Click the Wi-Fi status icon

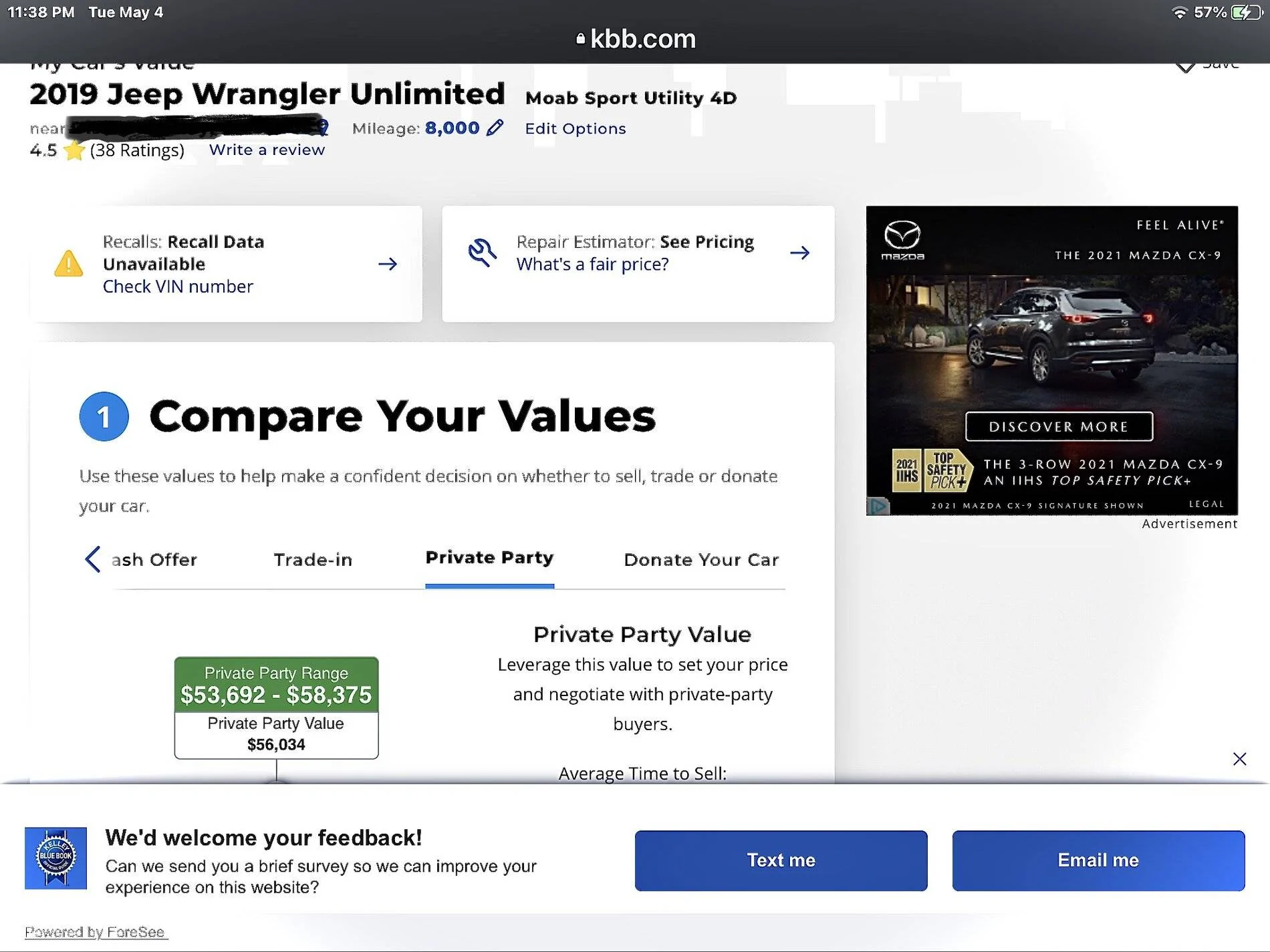click(x=1180, y=13)
